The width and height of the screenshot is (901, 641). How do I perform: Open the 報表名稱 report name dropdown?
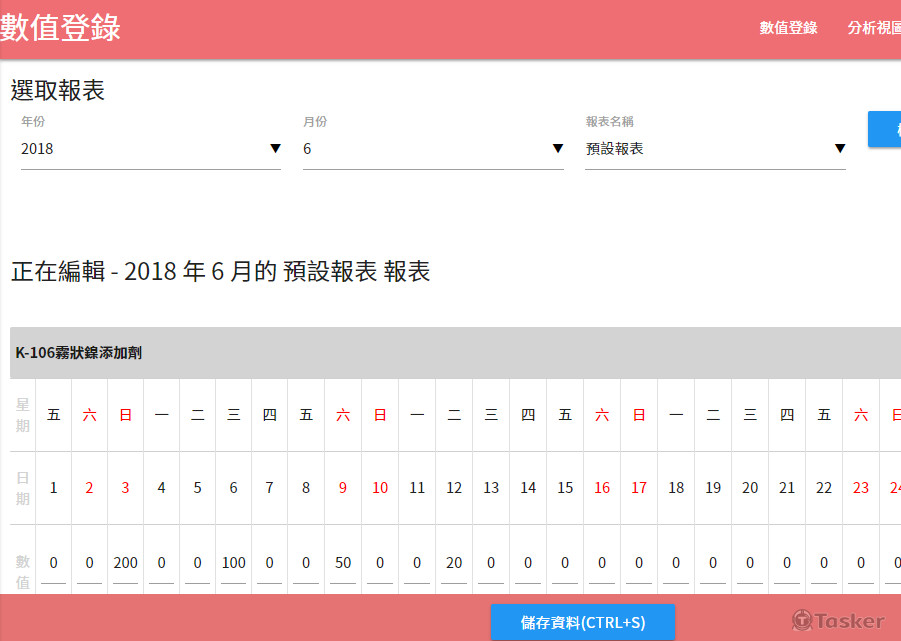pyautogui.click(x=715, y=149)
